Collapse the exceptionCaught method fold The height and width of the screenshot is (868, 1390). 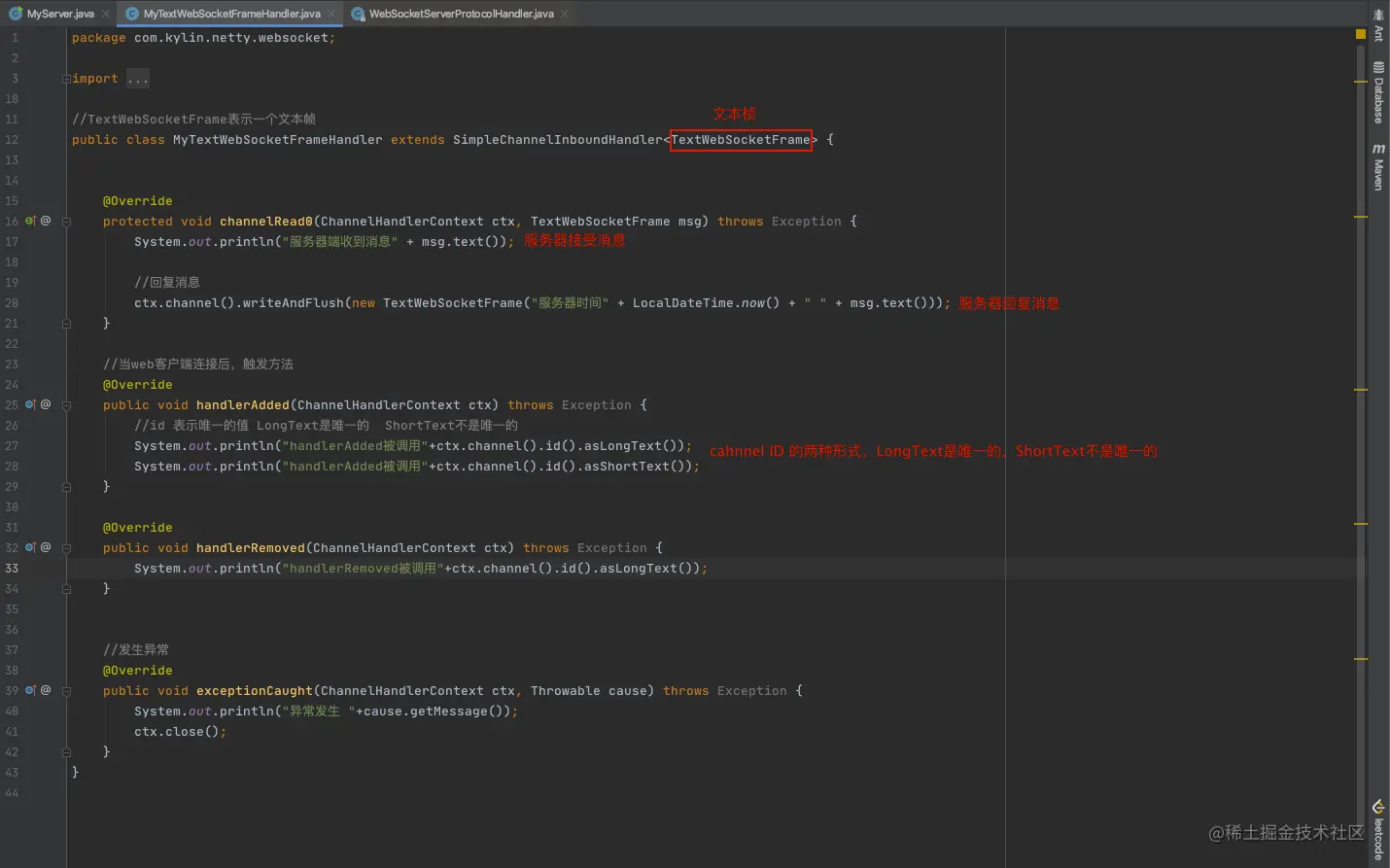point(66,691)
